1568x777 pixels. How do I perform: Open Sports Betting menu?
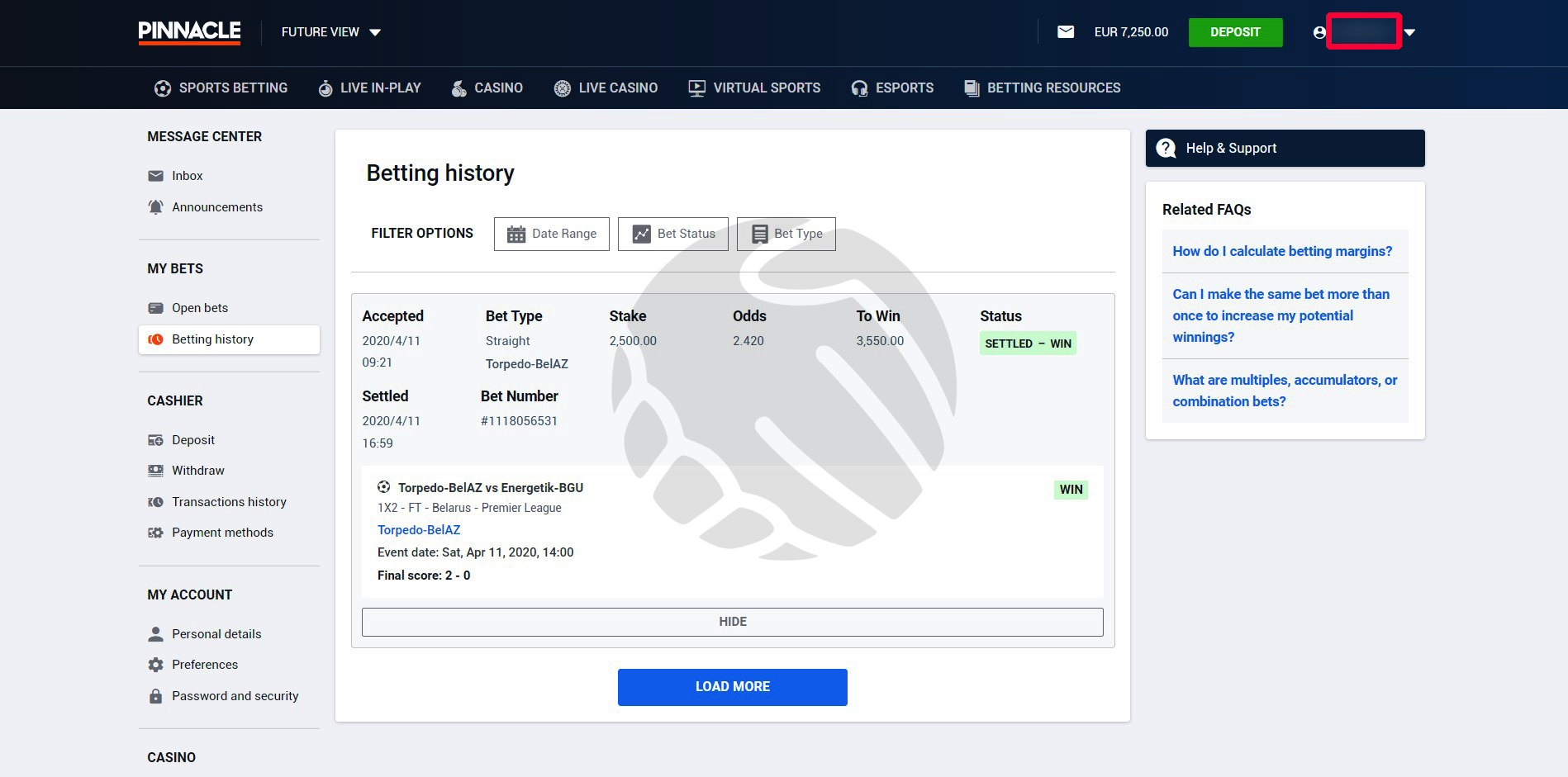point(221,88)
